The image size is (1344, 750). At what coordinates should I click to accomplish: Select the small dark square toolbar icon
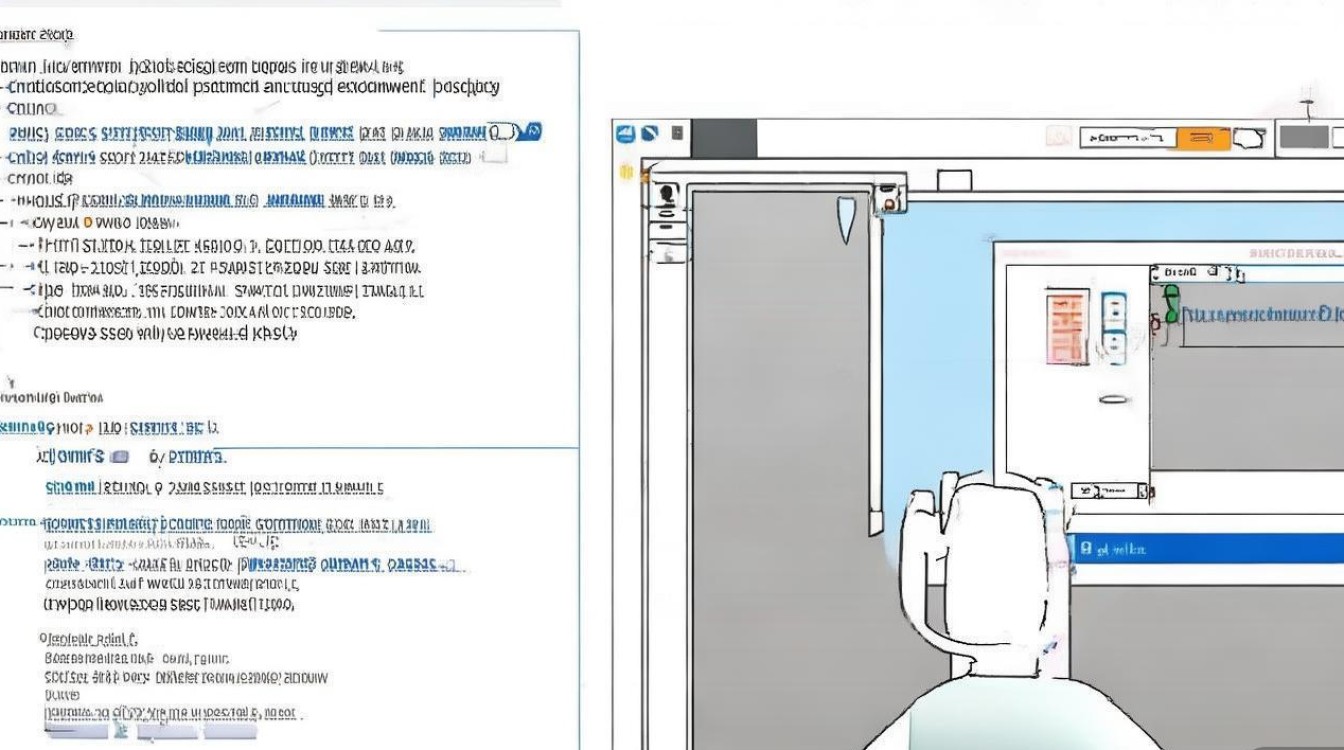click(x=677, y=133)
